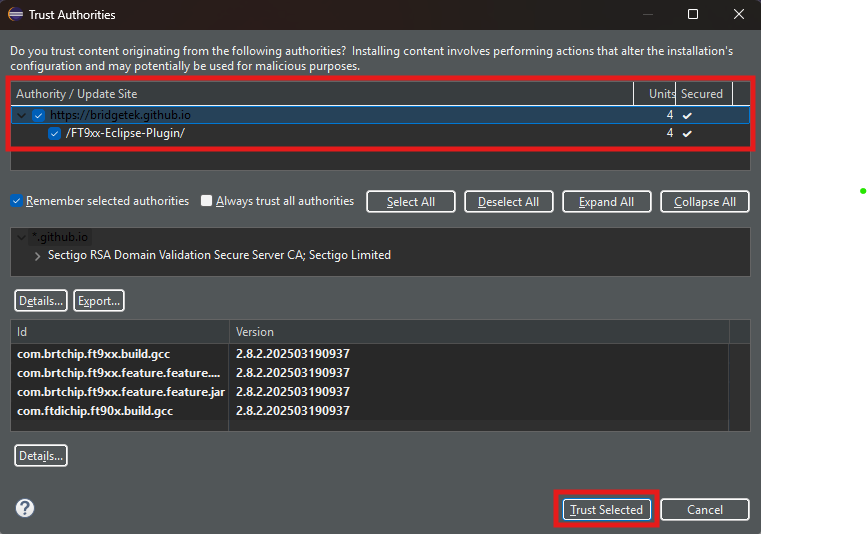Click secured checkmark in bridgetek.github.io row
This screenshot has width=867, height=534.
click(687, 116)
